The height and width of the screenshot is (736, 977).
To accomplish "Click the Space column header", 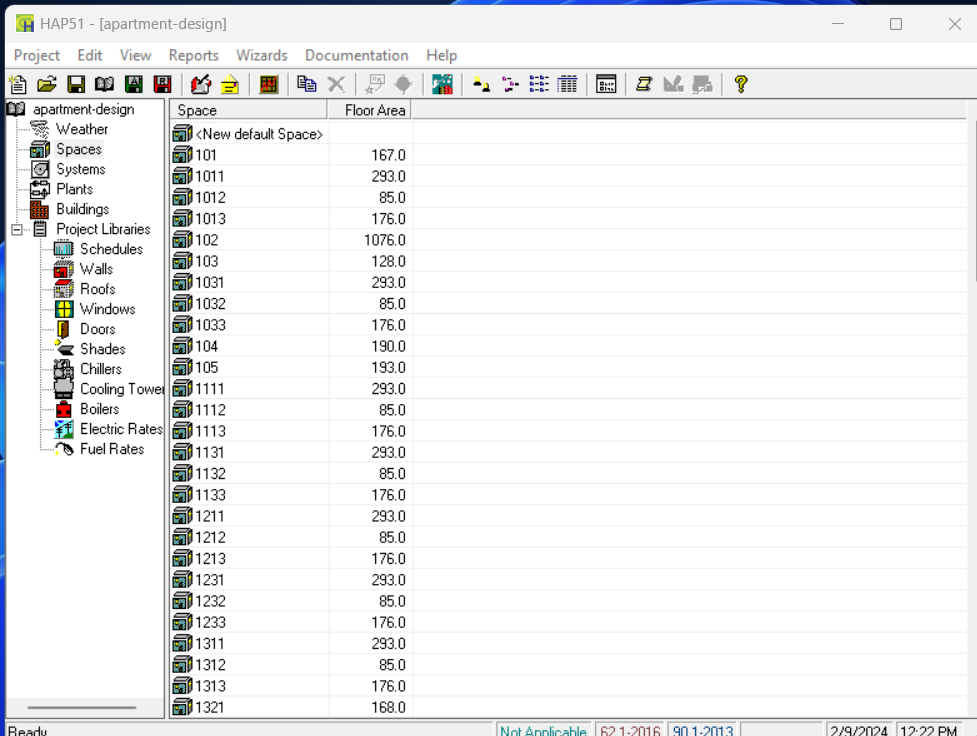I will pyautogui.click(x=248, y=110).
